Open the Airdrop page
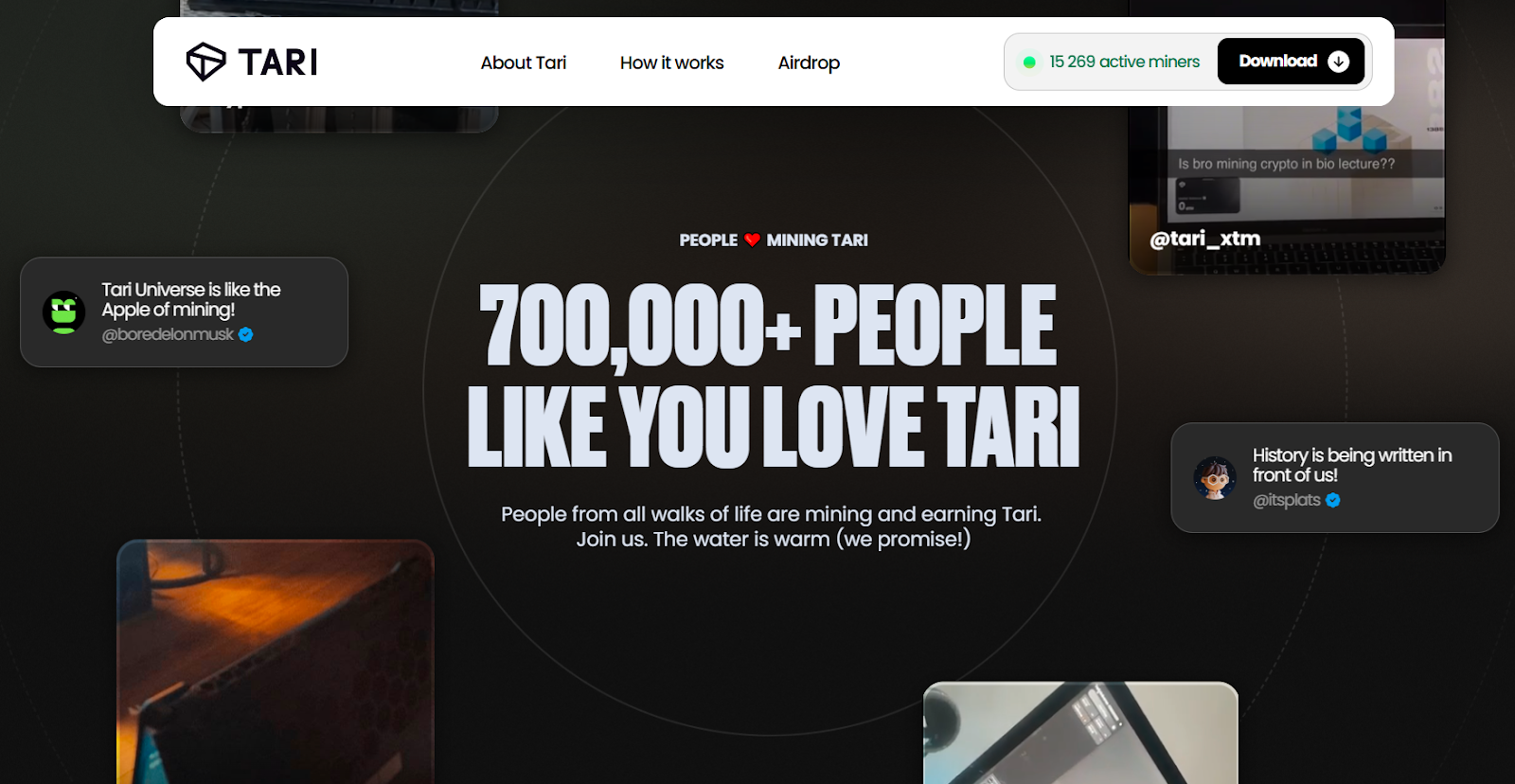Image resolution: width=1515 pixels, height=784 pixels. pos(809,62)
